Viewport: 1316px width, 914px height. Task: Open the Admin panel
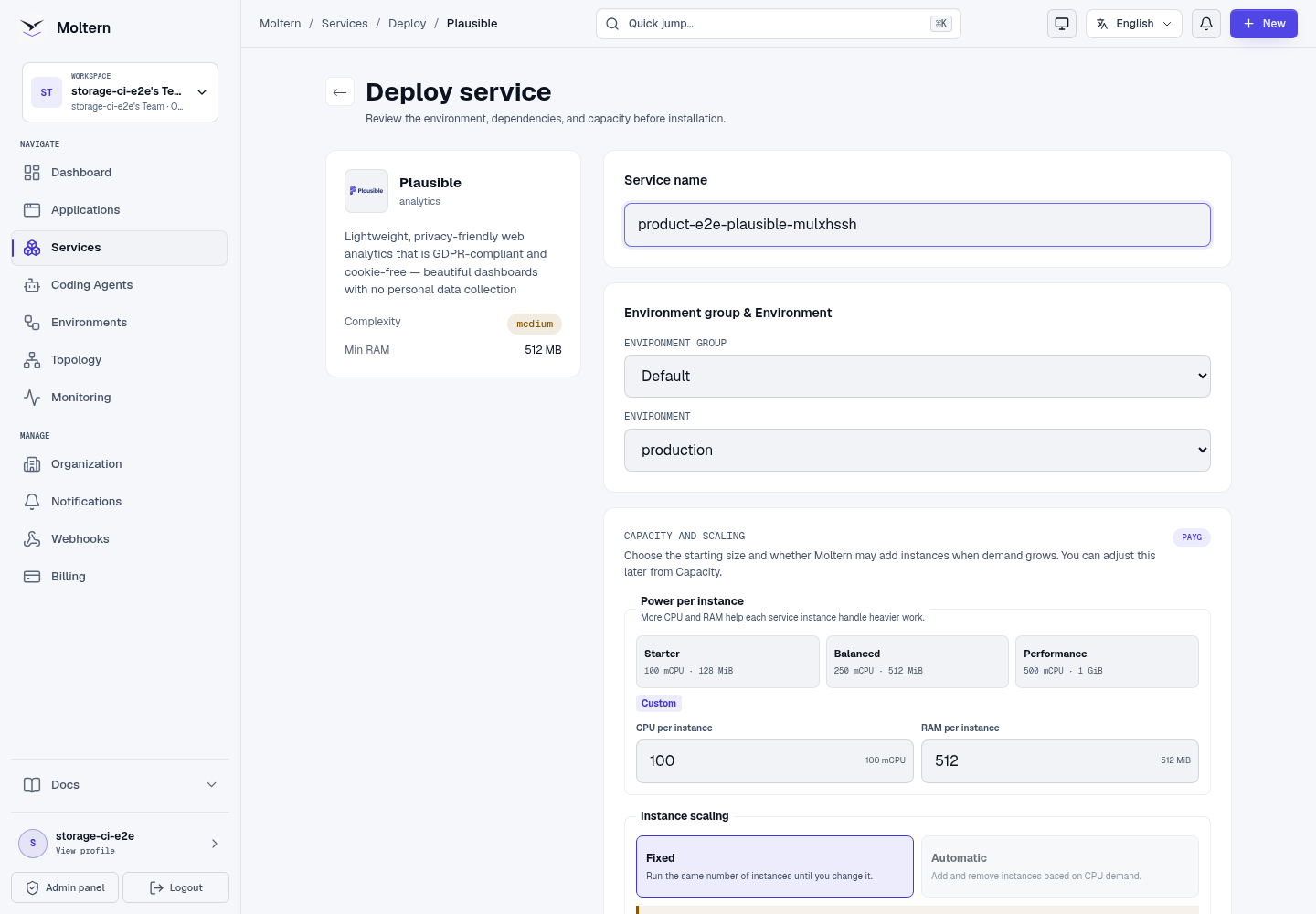(65, 887)
